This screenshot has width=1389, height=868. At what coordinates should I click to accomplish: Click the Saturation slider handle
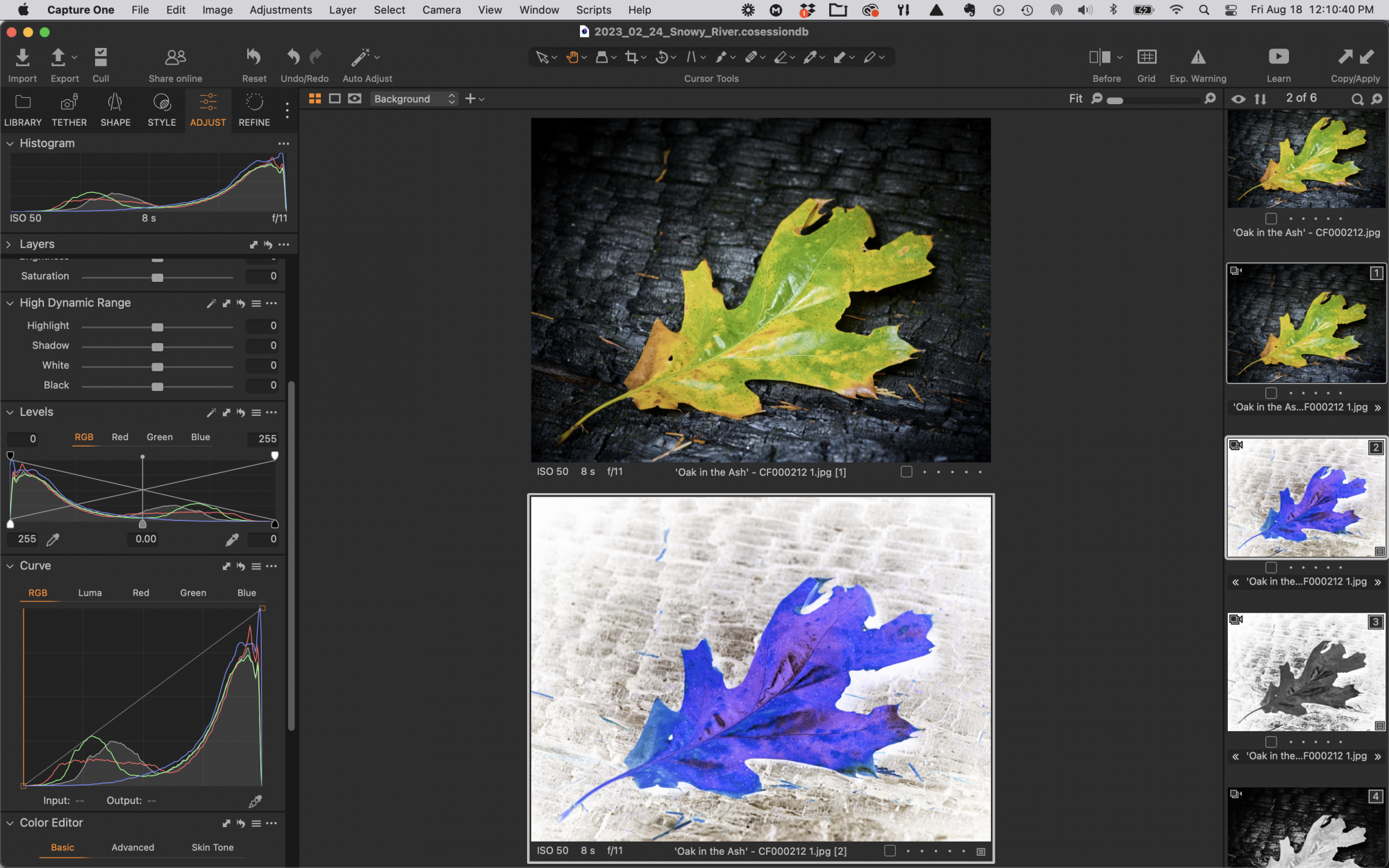pyautogui.click(x=158, y=277)
